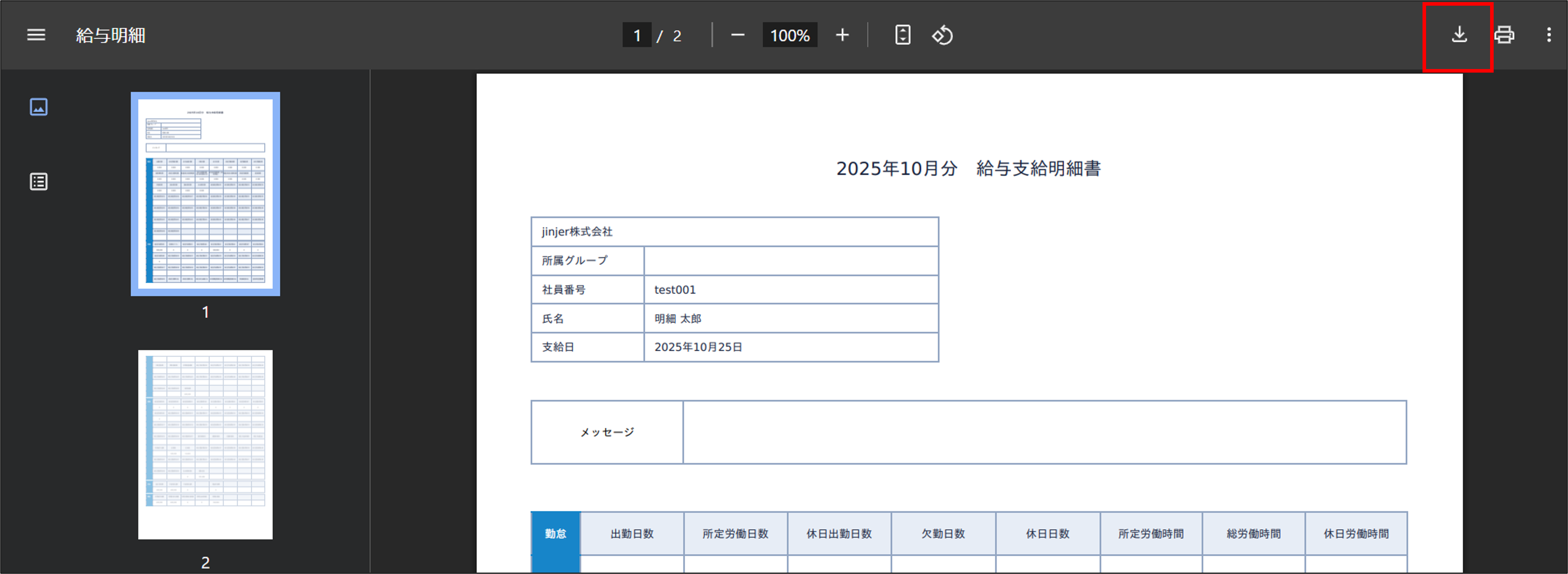
Task: Expand more actions from the overflow menu
Action: coord(1548,35)
